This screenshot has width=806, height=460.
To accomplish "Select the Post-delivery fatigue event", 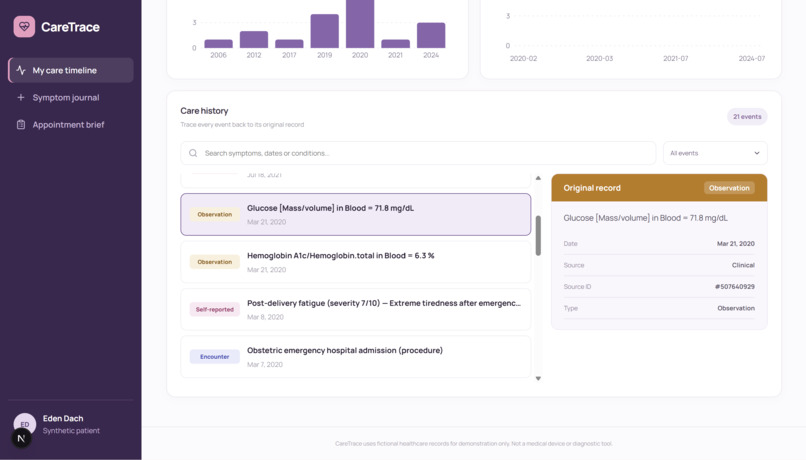I will [356, 309].
